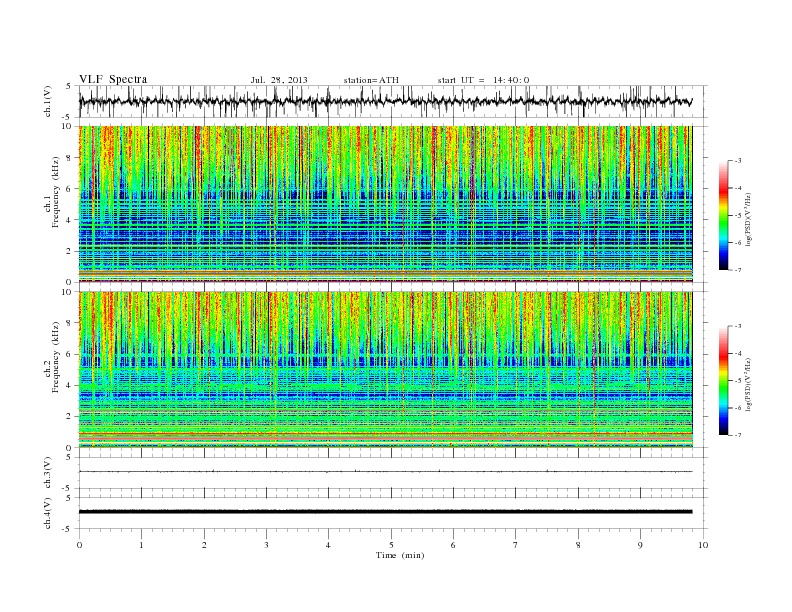Click the "station=ATH" header label
Image resolution: width=792 pixels, height=612 pixels.
[371, 80]
